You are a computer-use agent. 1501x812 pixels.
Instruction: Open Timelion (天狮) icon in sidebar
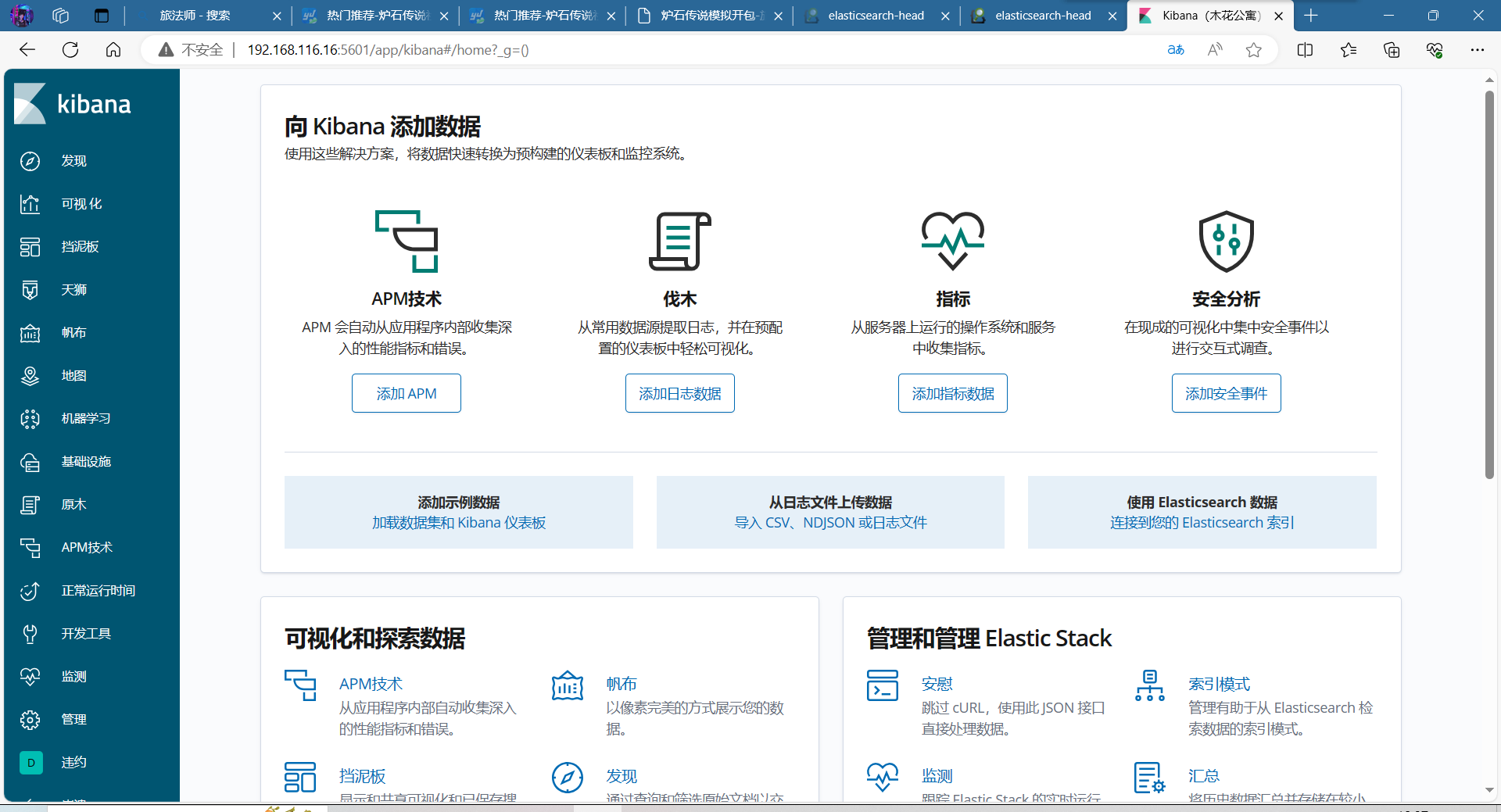coord(30,290)
